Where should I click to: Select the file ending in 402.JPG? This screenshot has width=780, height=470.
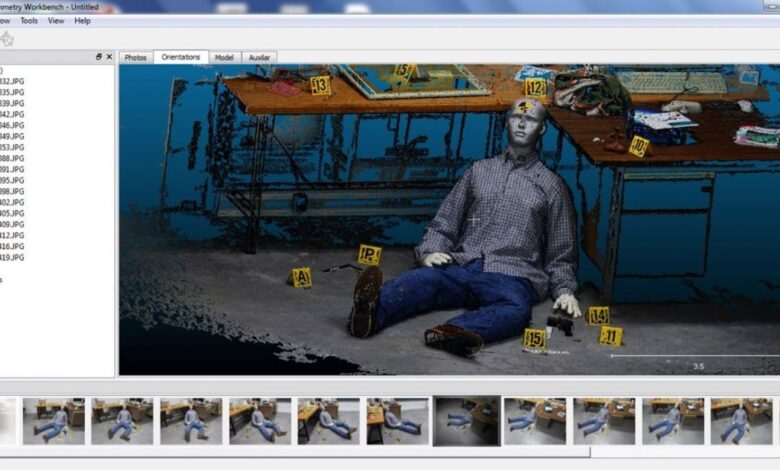(12, 202)
